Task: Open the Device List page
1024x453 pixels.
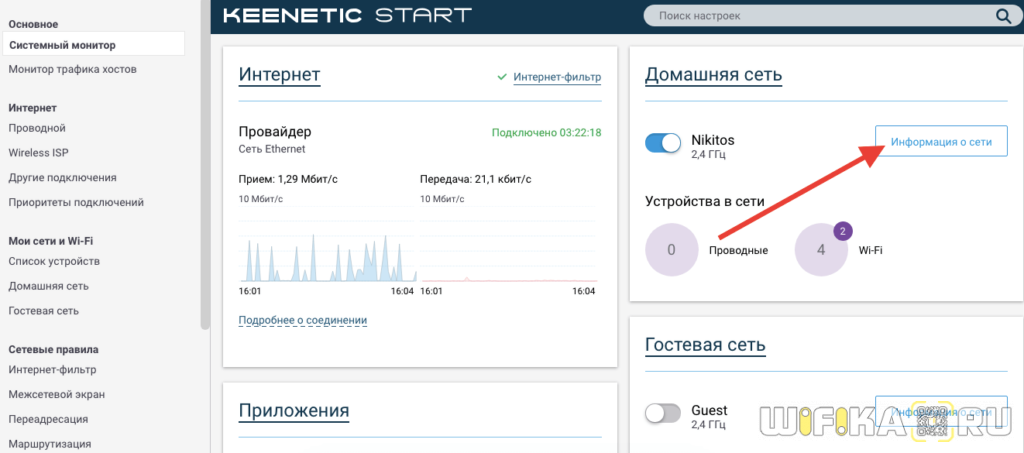Action: (54, 261)
